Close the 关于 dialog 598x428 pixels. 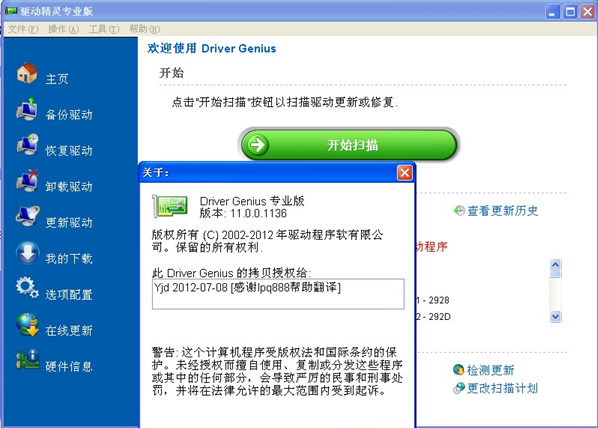point(405,173)
